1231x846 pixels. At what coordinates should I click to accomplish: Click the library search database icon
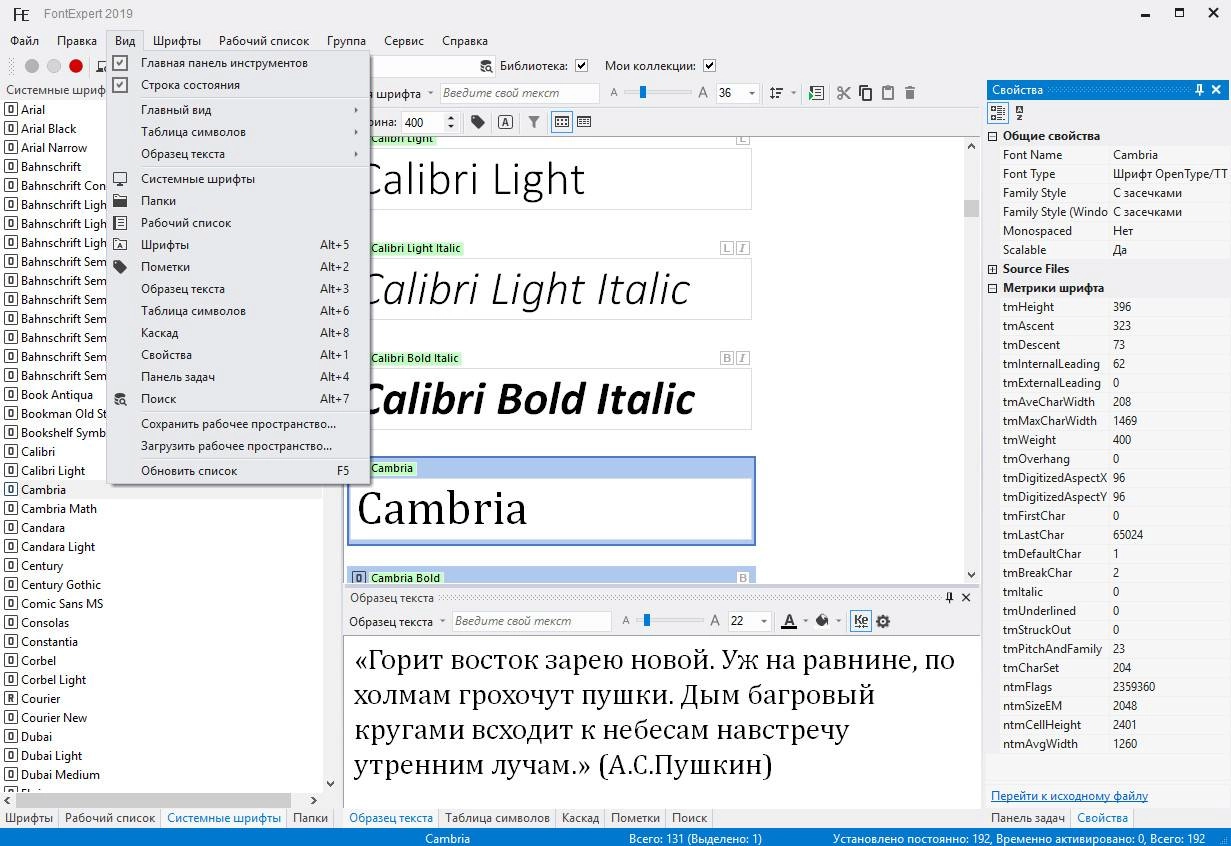coord(486,66)
